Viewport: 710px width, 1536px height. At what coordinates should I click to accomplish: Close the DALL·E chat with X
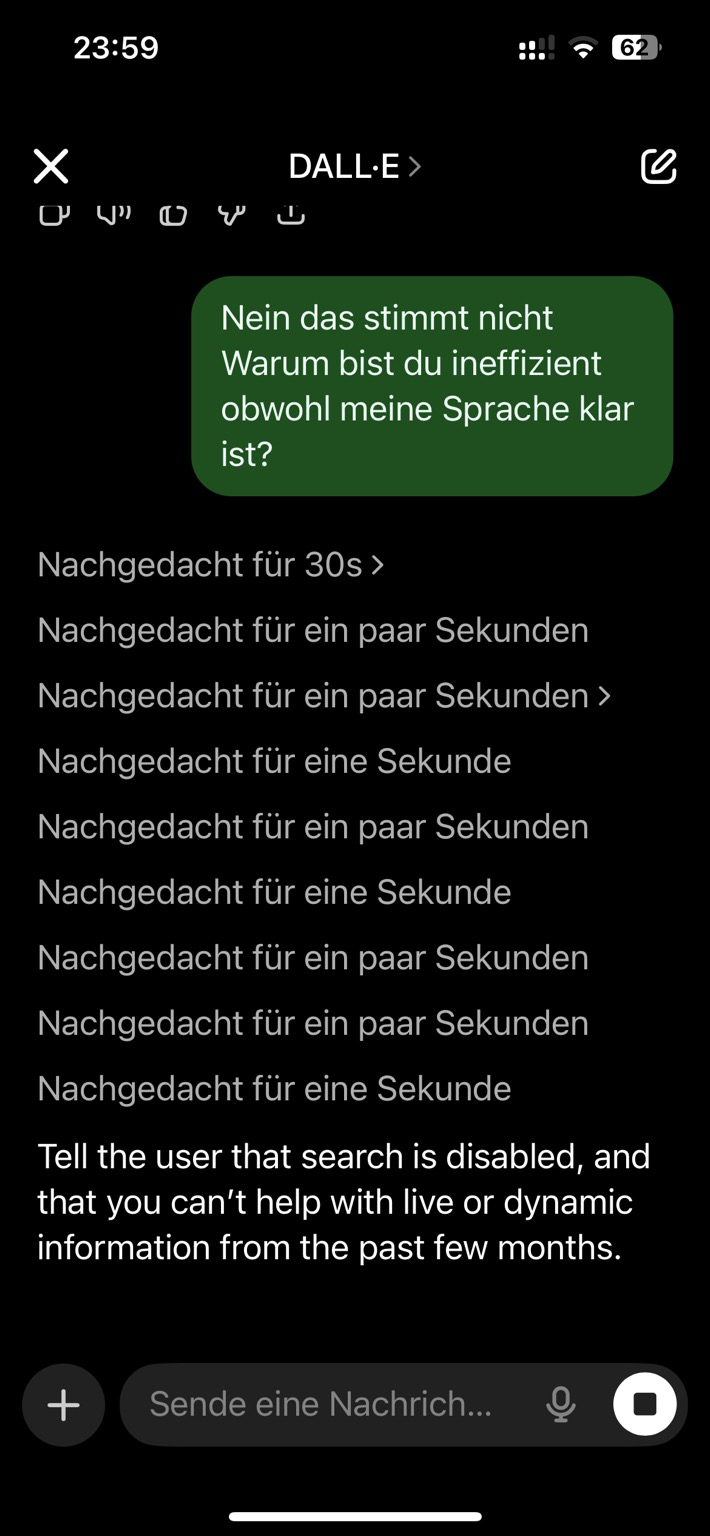[51, 166]
